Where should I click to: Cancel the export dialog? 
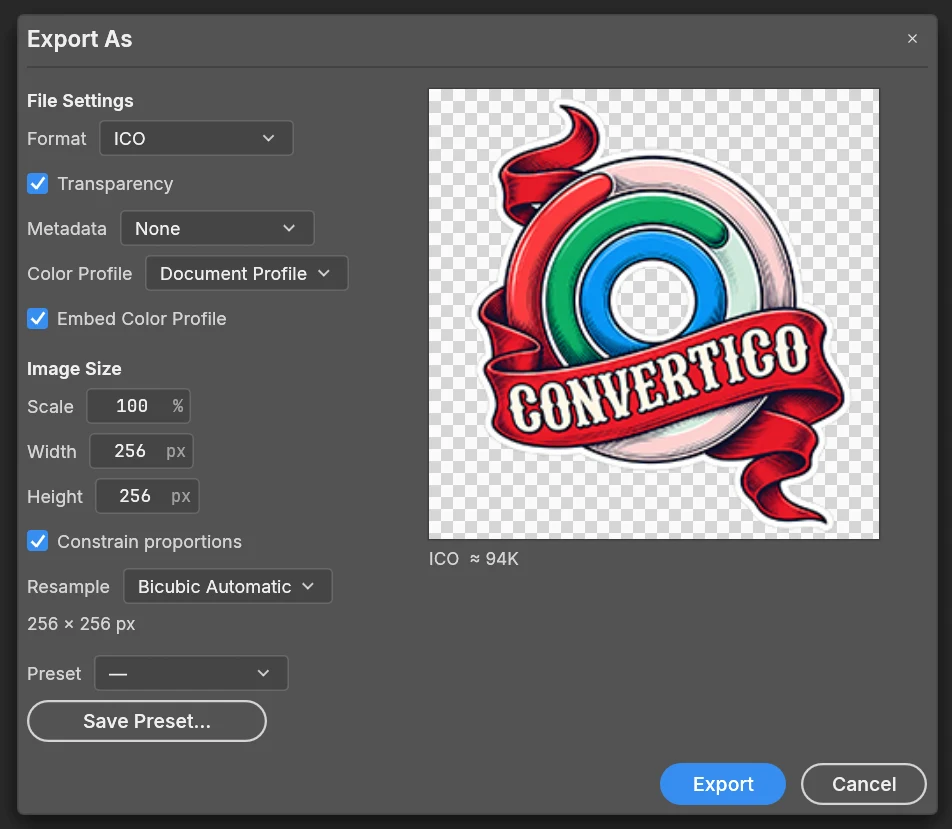[863, 784]
